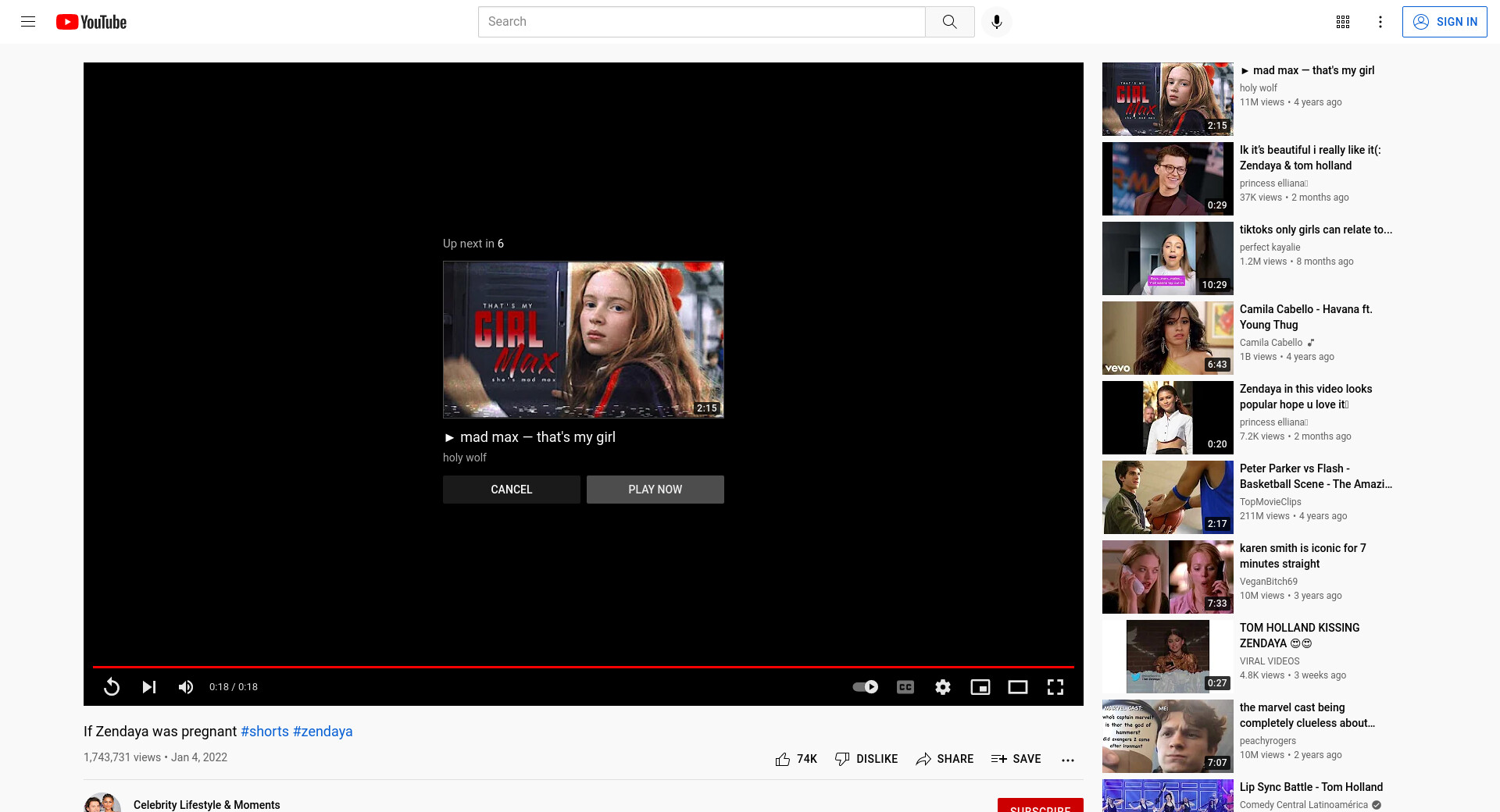Screen dimensions: 1500x812
Task: Click the 'Comedy Central Latinoamérica' channel text
Action: (x=1304, y=805)
